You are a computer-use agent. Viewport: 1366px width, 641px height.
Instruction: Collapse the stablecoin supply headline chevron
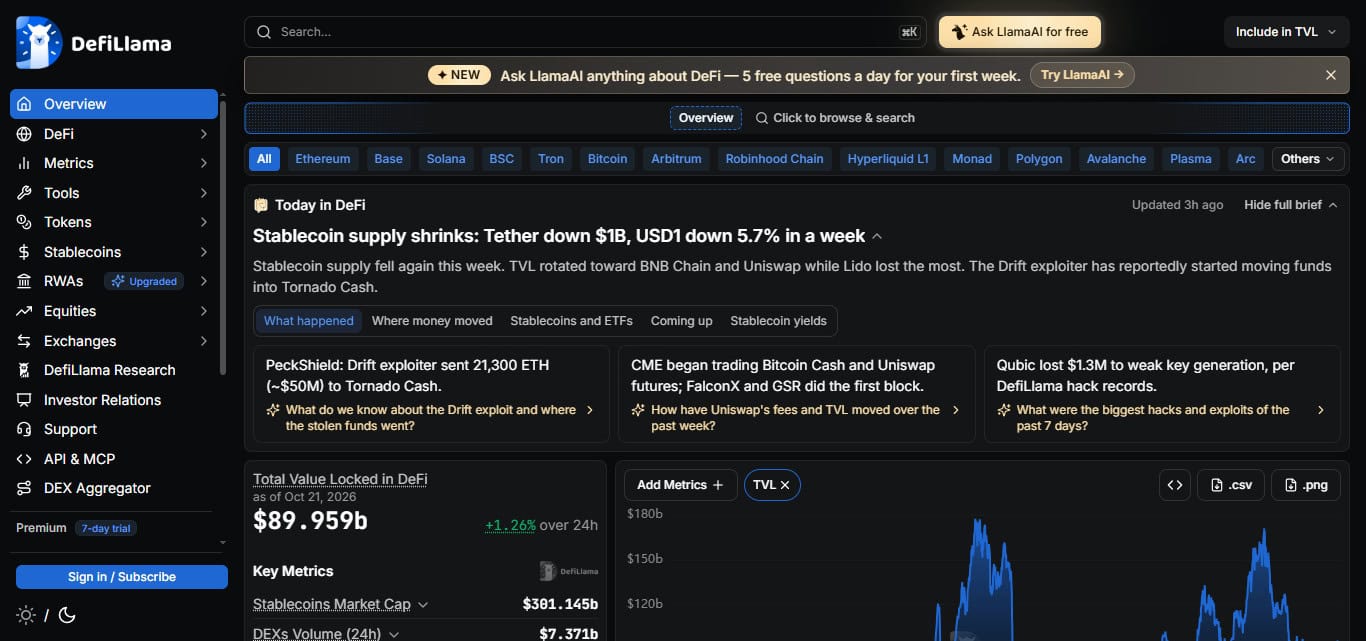877,236
